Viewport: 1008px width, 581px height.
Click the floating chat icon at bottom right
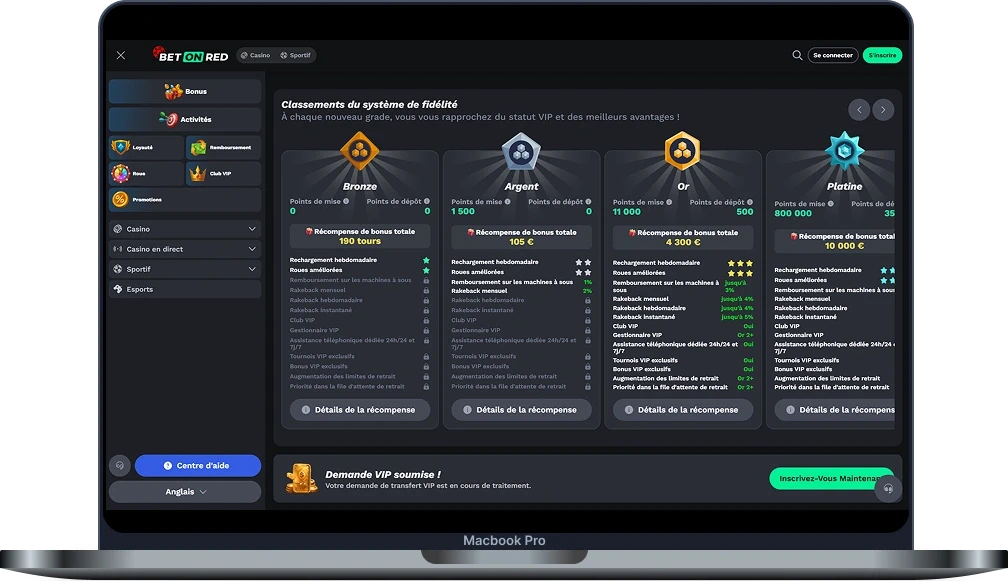tap(887, 489)
